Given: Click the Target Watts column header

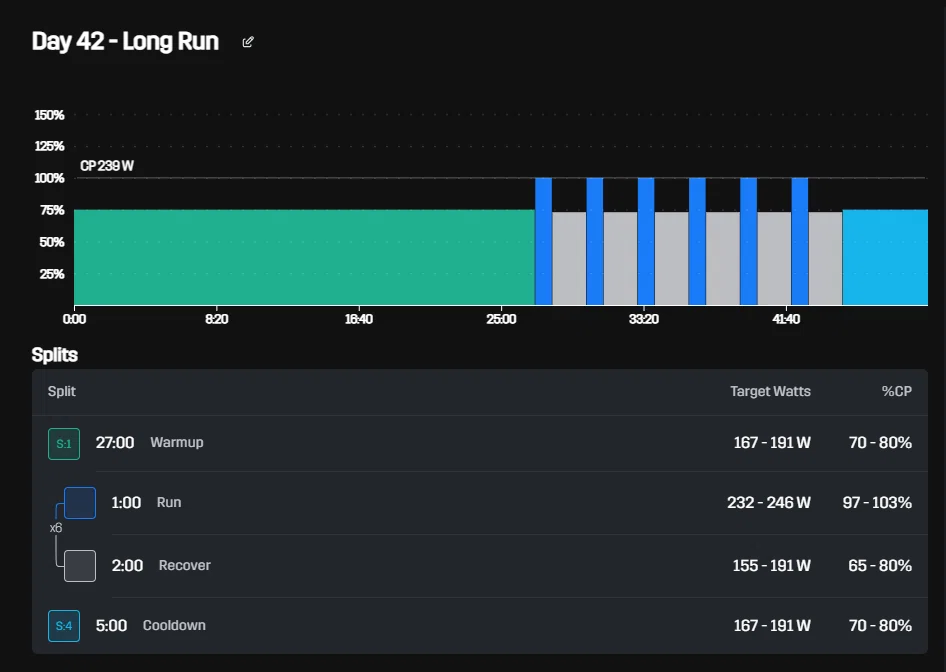Looking at the screenshot, I should [770, 391].
